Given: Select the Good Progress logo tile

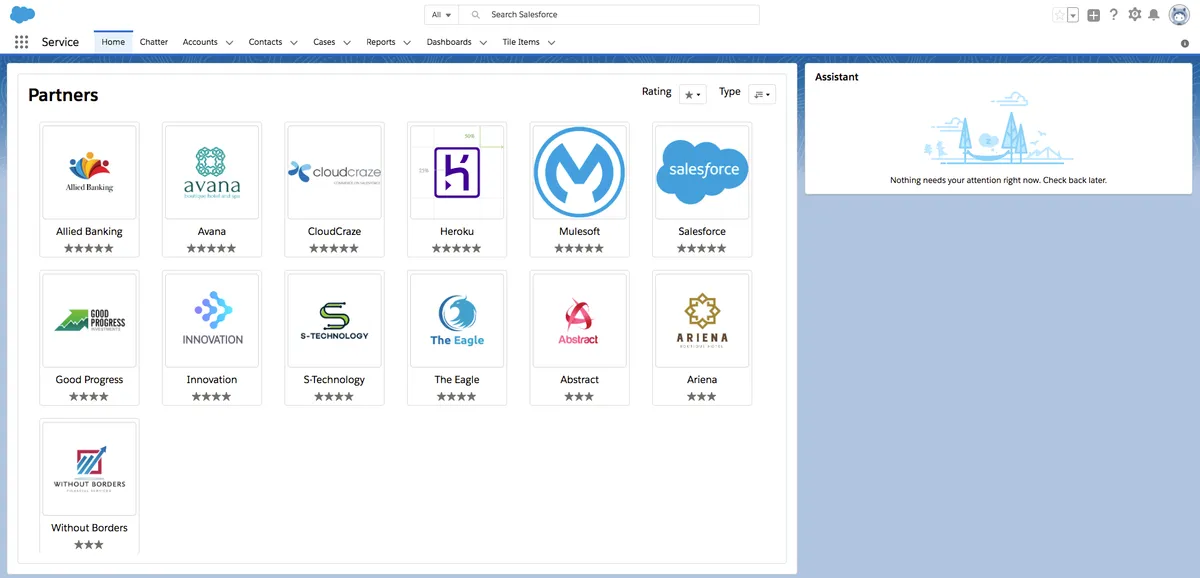Looking at the screenshot, I should [x=90, y=320].
